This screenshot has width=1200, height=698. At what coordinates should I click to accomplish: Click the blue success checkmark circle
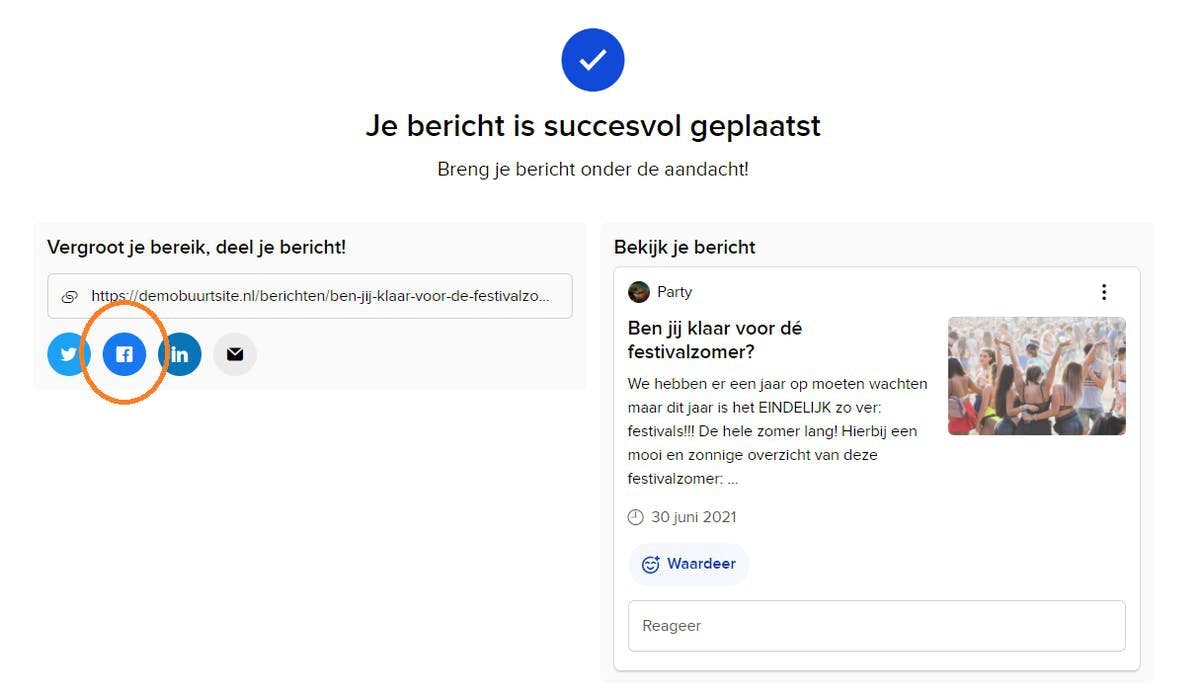coord(593,60)
